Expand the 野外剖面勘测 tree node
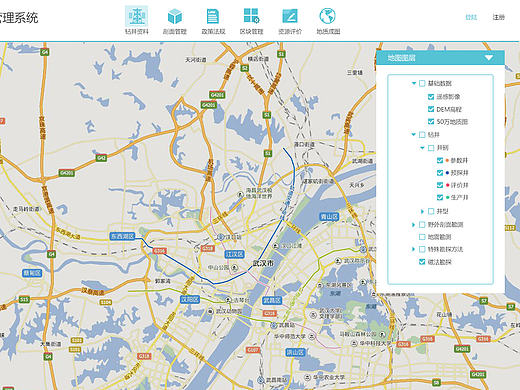Image resolution: width=520 pixels, height=390 pixels. (414, 224)
